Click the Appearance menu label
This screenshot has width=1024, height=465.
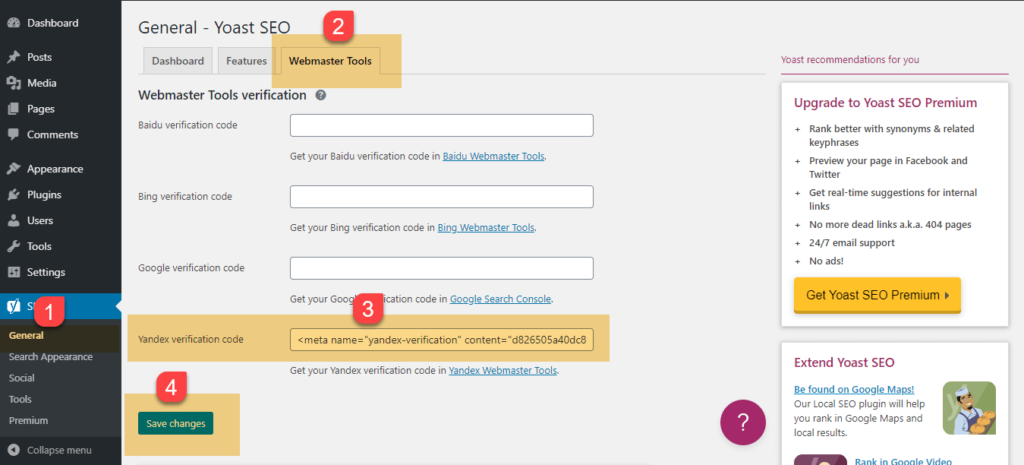[x=55, y=169]
